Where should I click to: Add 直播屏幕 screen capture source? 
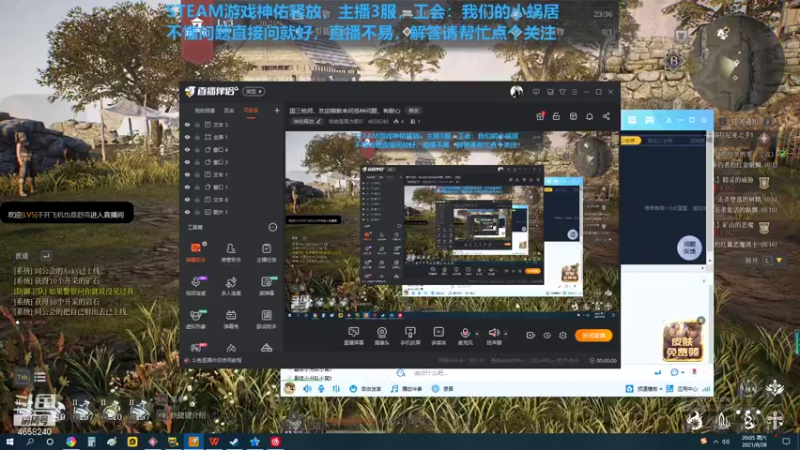coord(354,336)
